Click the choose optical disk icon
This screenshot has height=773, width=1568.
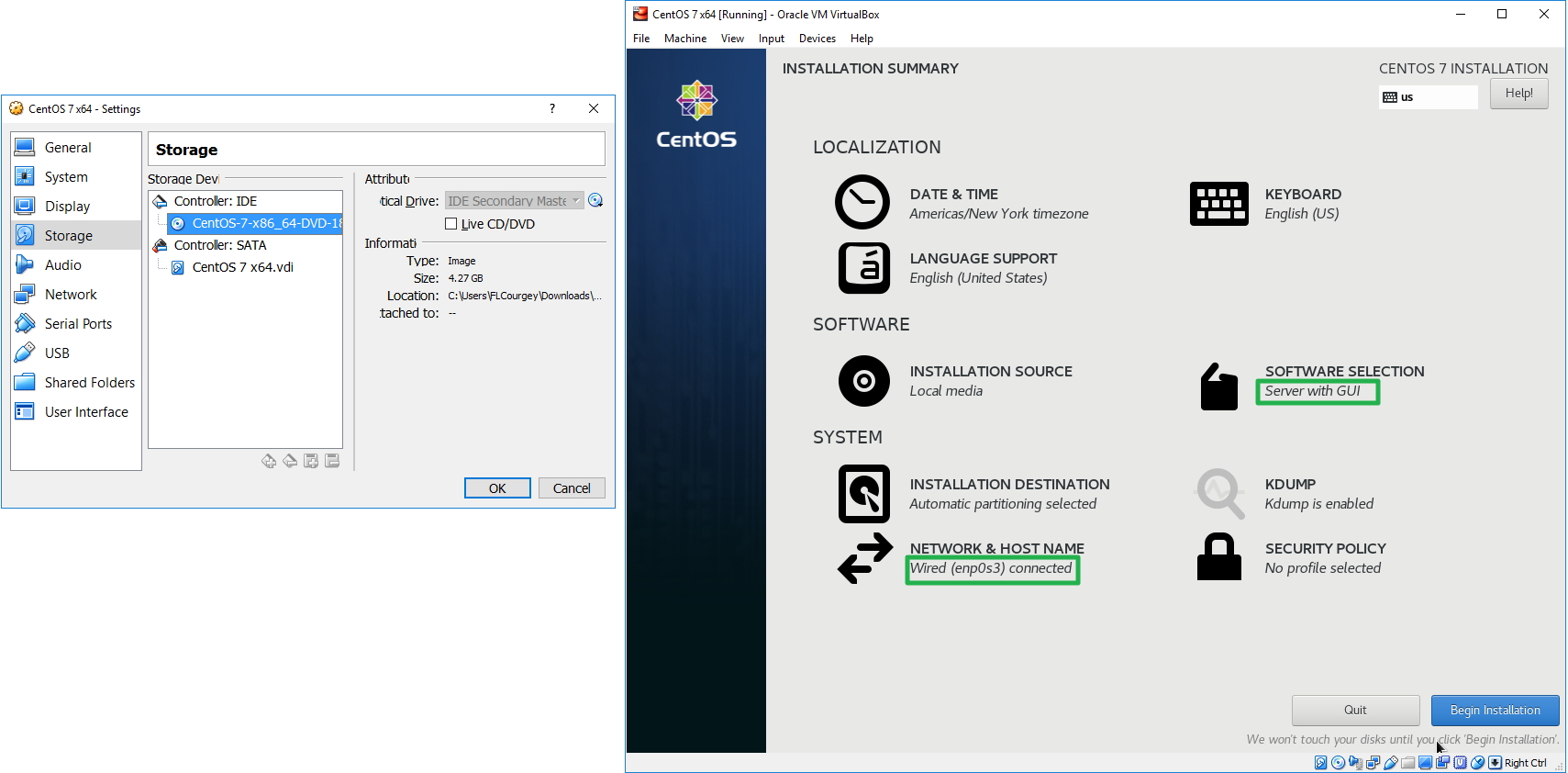[x=595, y=201]
